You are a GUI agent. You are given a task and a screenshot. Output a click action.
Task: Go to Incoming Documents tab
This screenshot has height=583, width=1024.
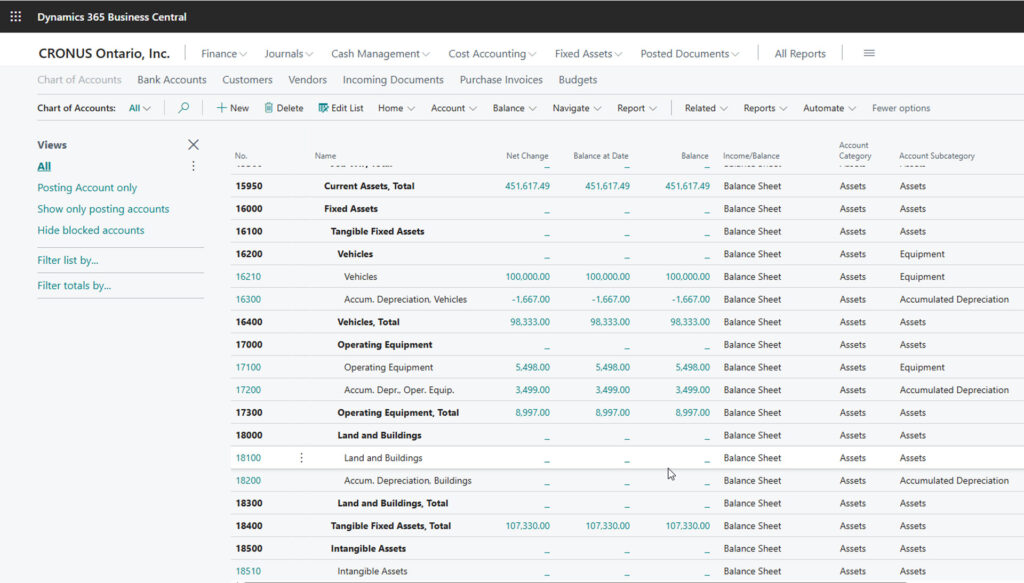pos(393,80)
